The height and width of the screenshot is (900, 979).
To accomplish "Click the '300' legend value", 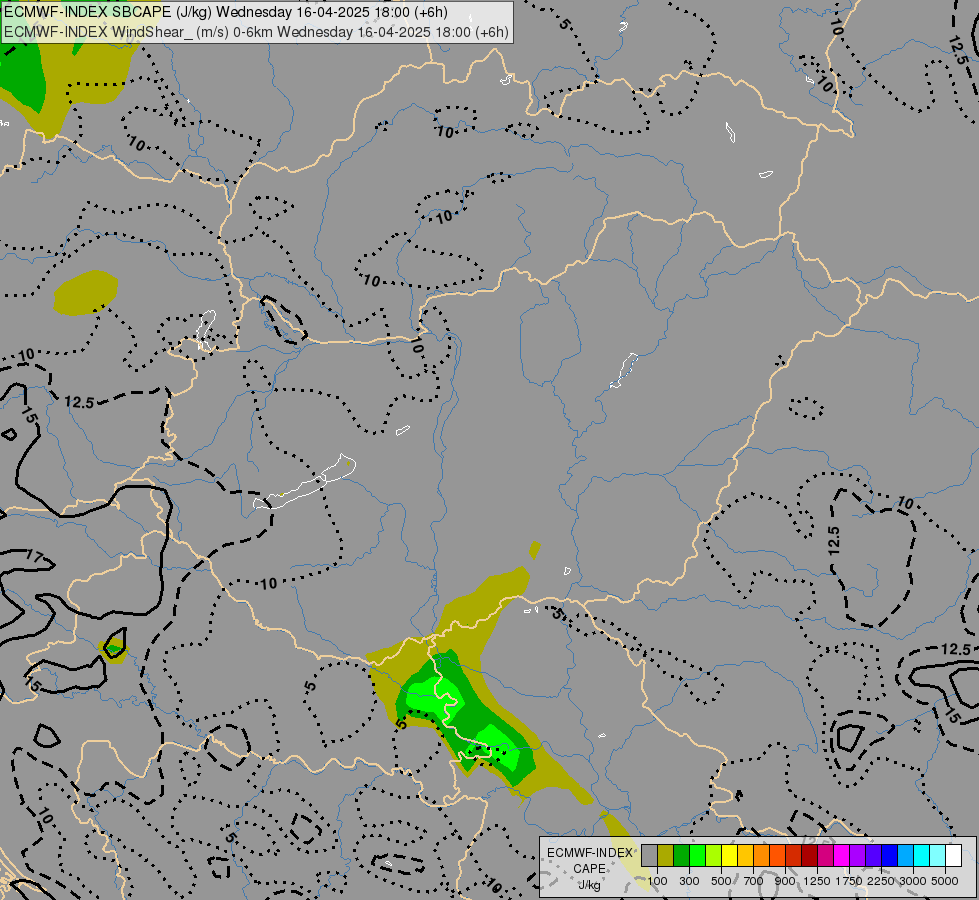I will coord(689,881).
